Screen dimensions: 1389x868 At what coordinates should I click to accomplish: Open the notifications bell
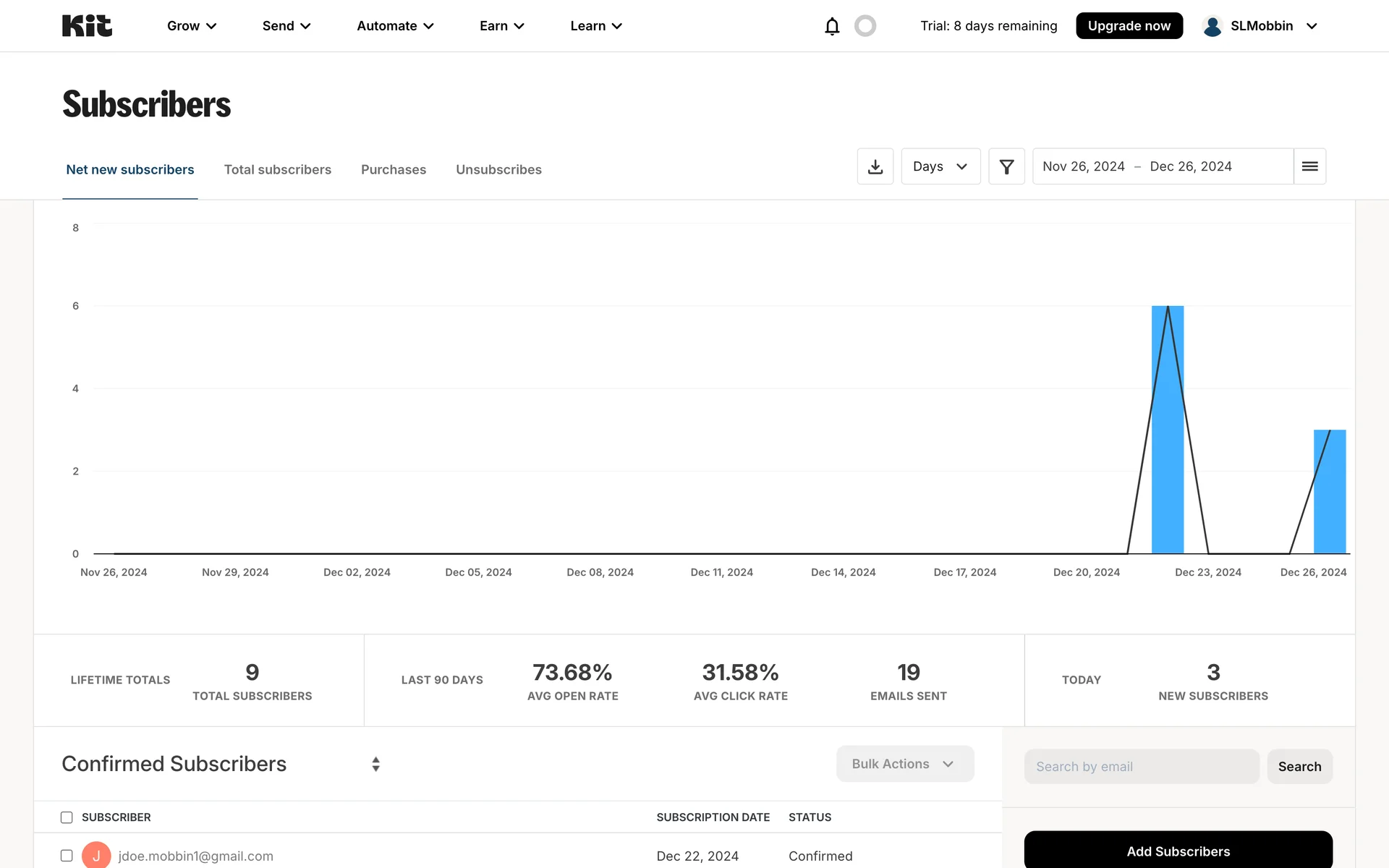pos(832,26)
